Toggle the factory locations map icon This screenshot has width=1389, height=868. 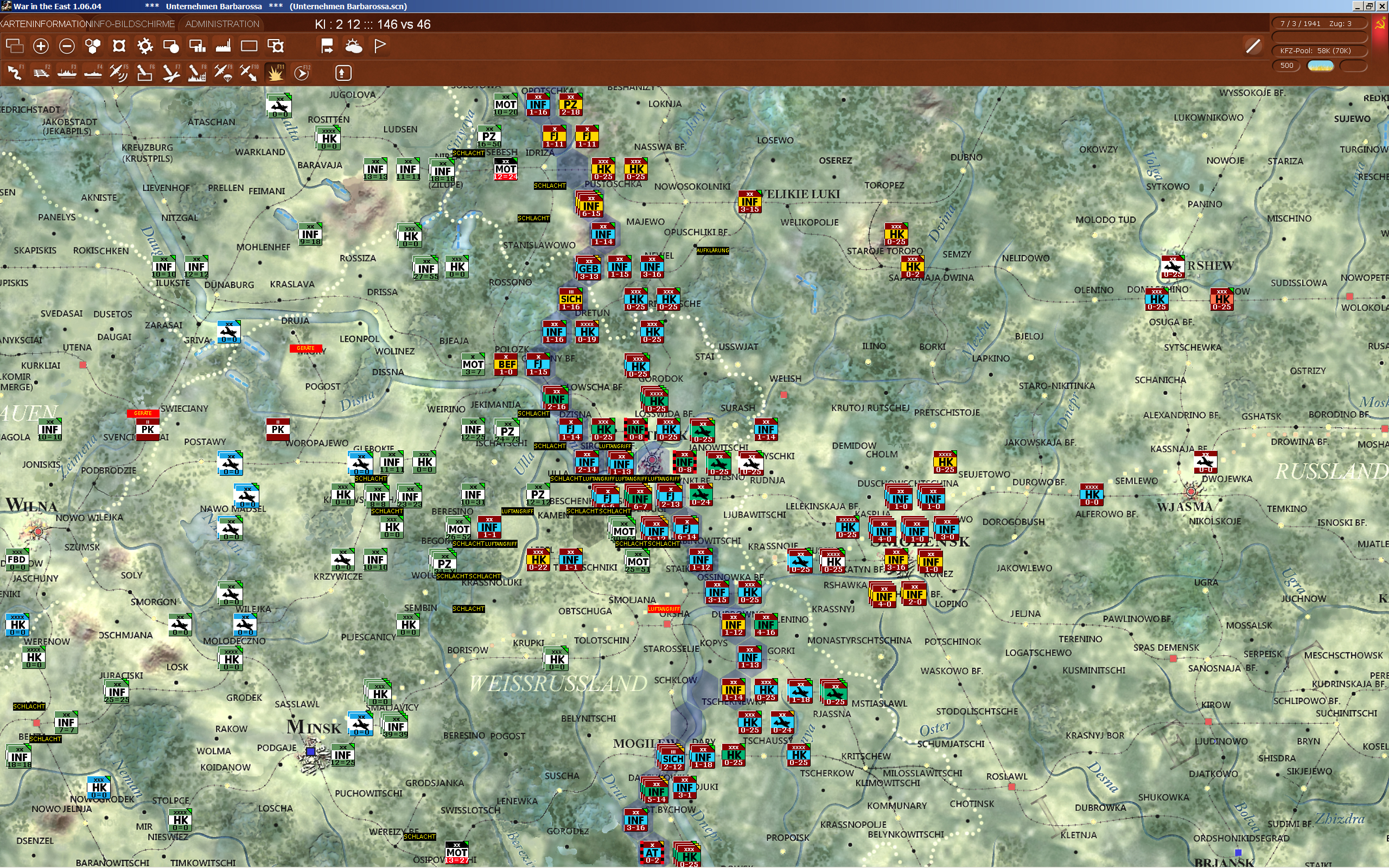click(x=224, y=46)
